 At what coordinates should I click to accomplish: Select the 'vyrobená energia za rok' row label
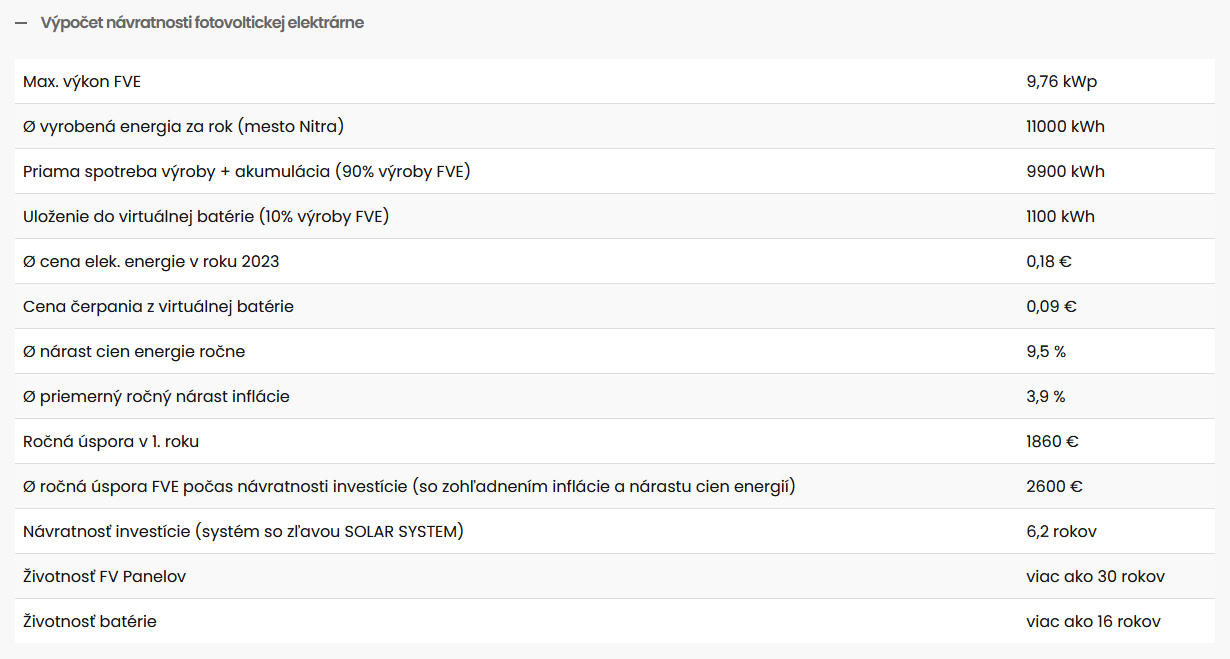(183, 127)
